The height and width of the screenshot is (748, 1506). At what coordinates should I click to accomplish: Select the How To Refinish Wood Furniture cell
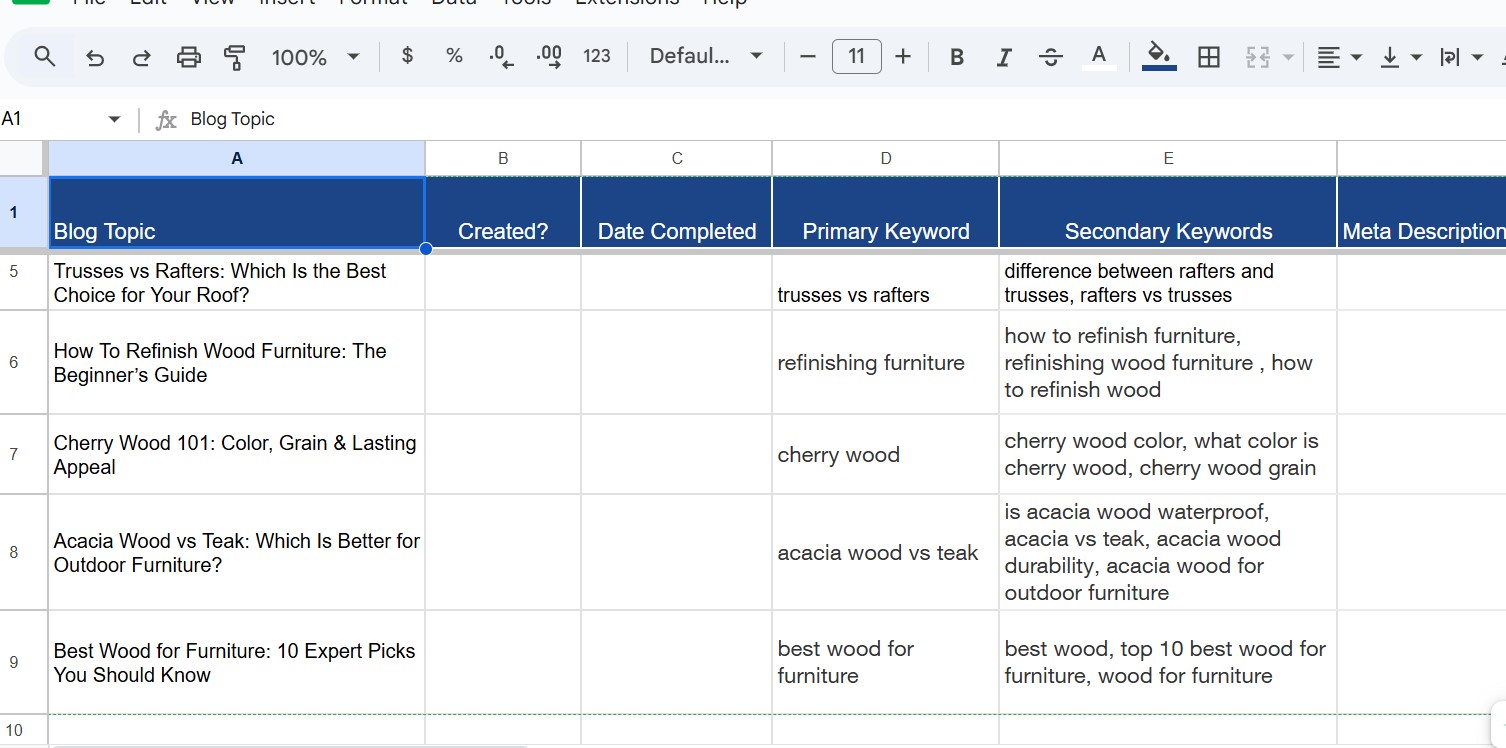[x=237, y=363]
